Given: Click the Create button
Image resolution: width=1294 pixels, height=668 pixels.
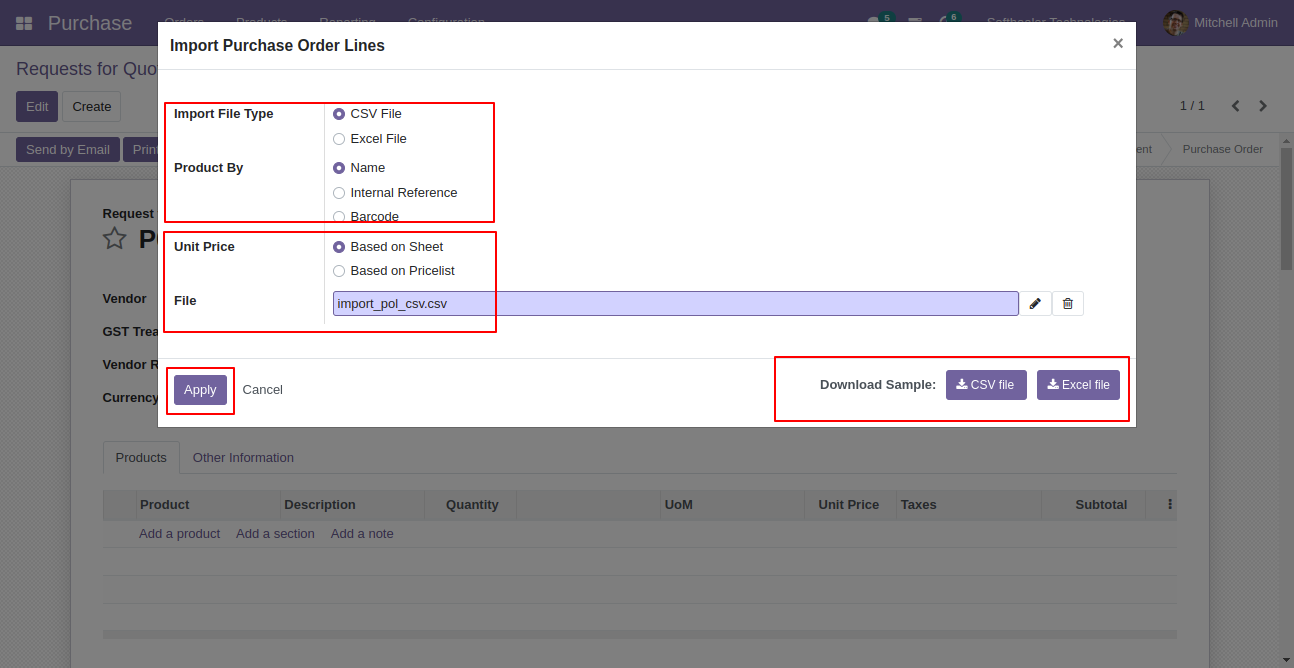Looking at the screenshot, I should pos(91,107).
